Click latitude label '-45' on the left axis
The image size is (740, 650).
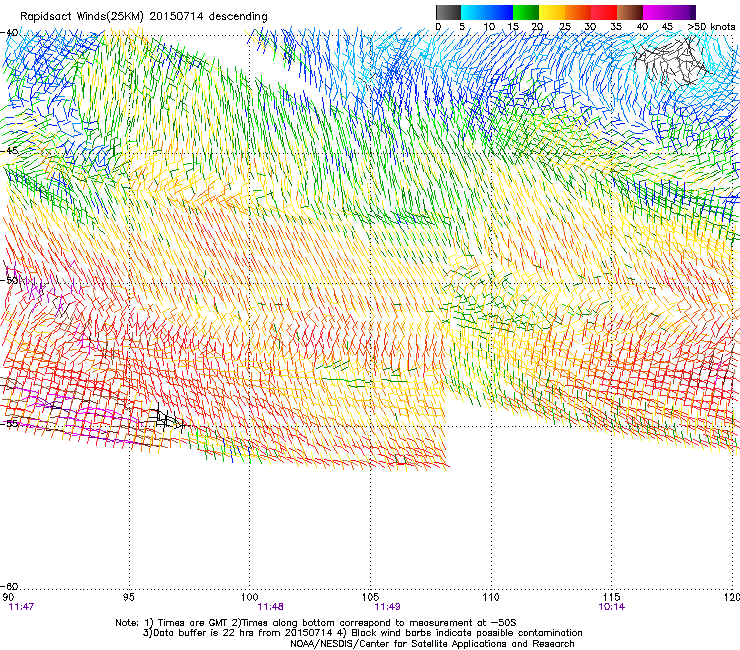[x=9, y=151]
